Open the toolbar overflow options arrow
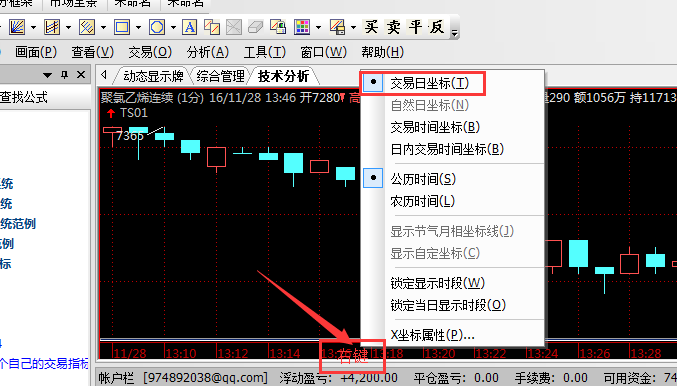Screen dimensions: 677x386 tap(454, 32)
